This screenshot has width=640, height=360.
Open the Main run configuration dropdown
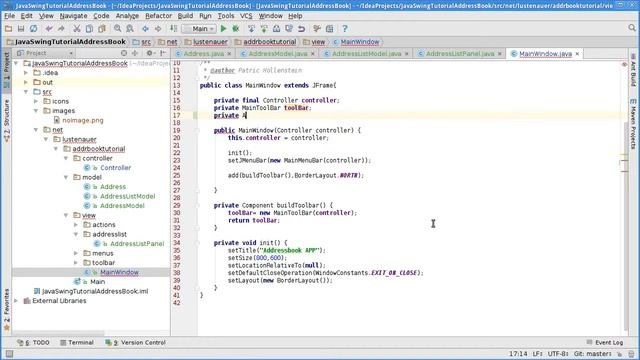click(x=199, y=29)
